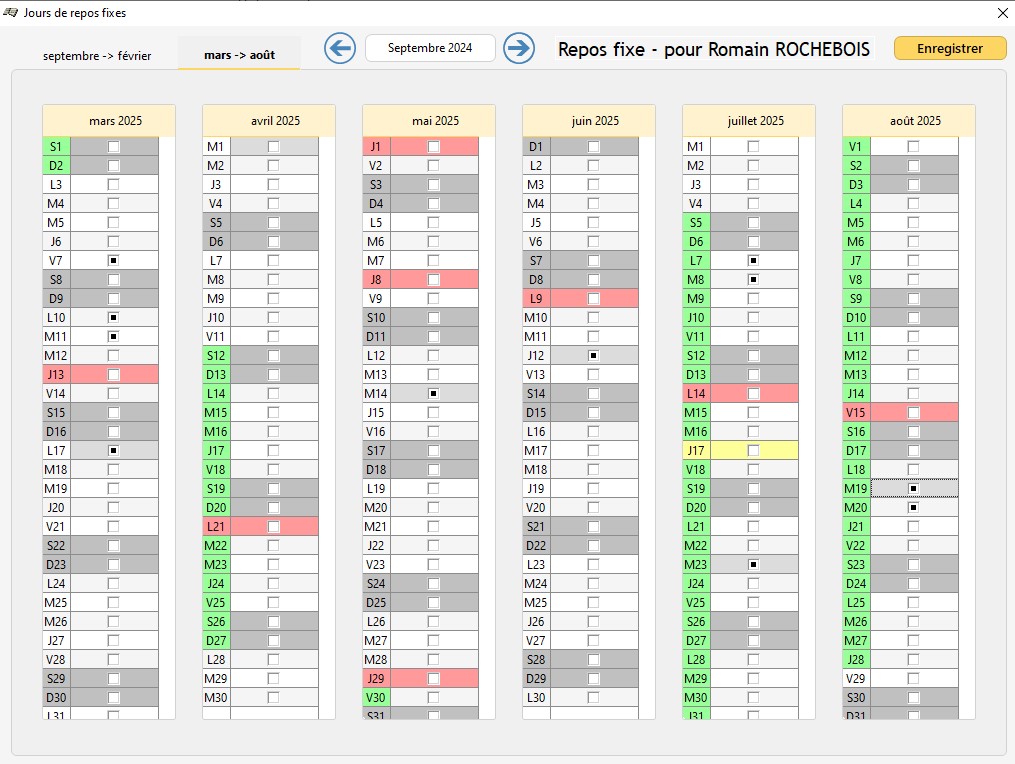
Task: Switch to septembre -> février tab
Action: (97, 56)
